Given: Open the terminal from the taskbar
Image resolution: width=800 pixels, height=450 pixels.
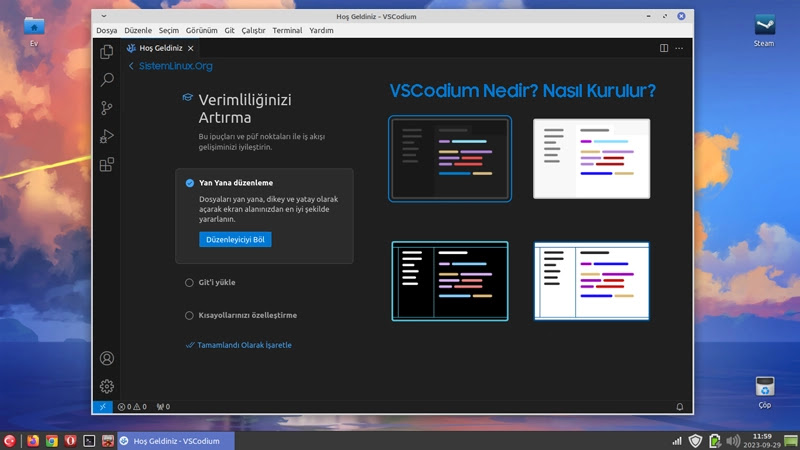Looking at the screenshot, I should point(89,441).
